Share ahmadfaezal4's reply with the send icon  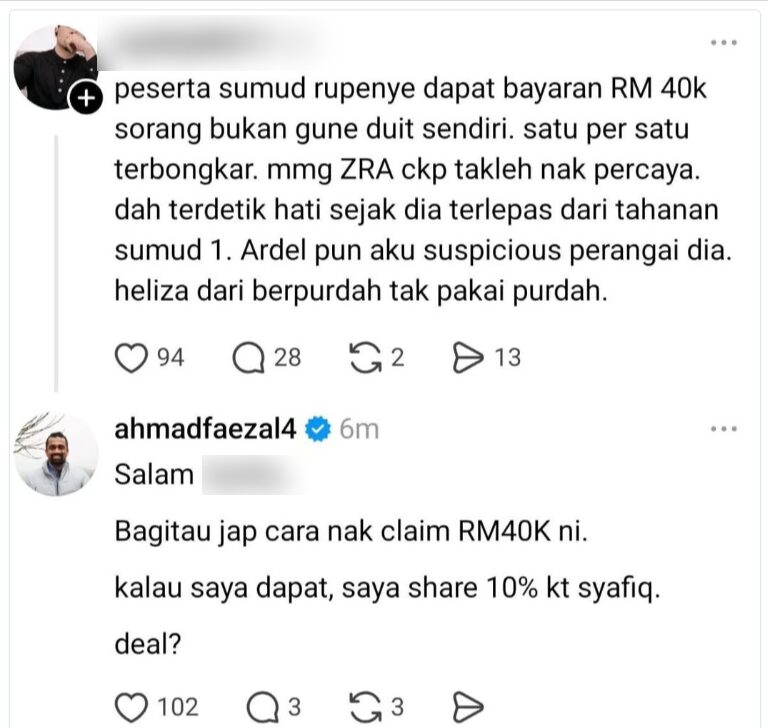click(468, 707)
